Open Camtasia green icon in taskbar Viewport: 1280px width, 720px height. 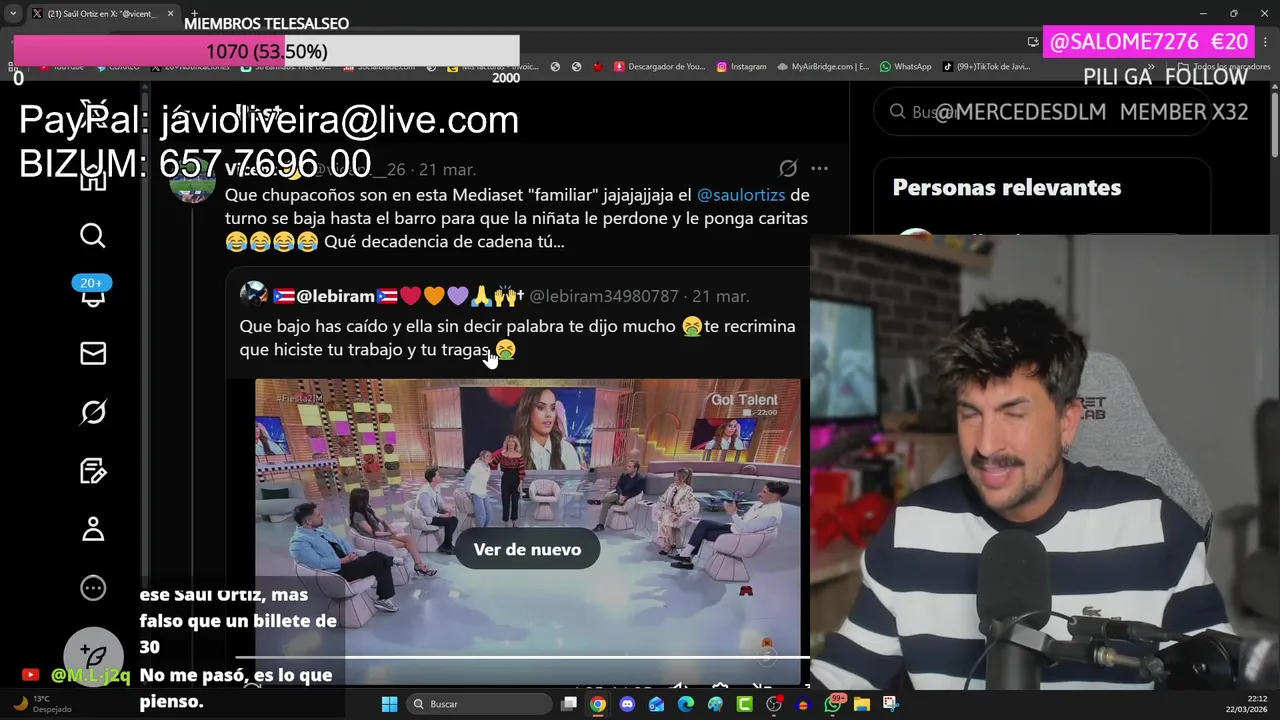click(x=744, y=704)
